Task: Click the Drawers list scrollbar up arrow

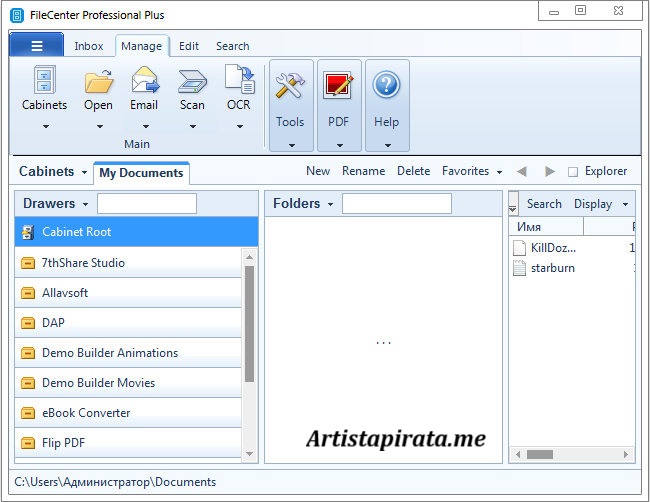Action: (x=249, y=257)
